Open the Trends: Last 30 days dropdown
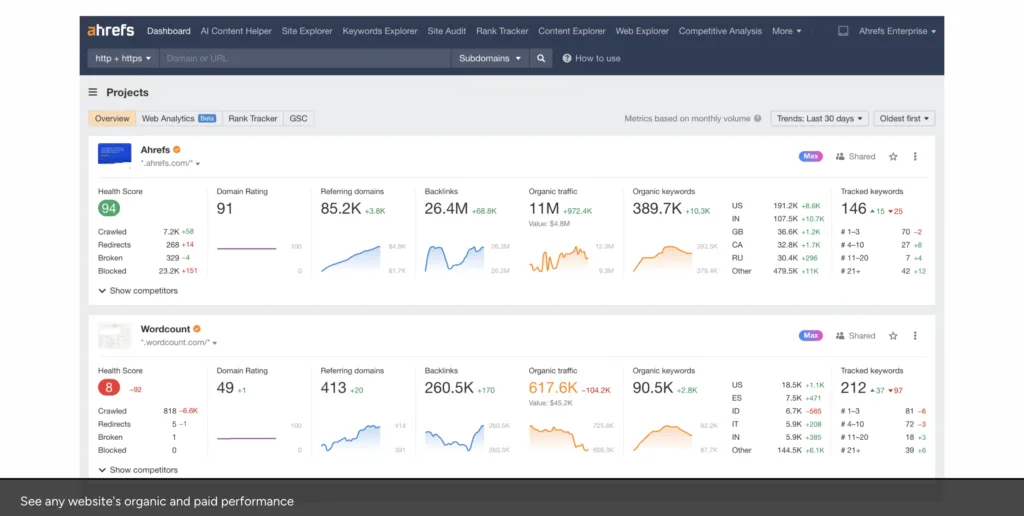Viewport: 1024px width, 516px height. [x=820, y=118]
